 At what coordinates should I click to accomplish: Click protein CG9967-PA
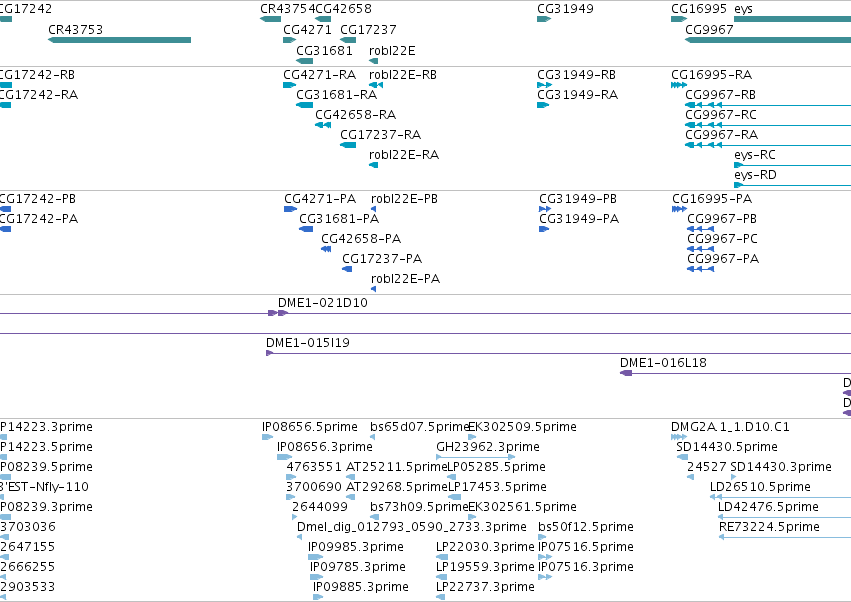pyautogui.click(x=723, y=259)
